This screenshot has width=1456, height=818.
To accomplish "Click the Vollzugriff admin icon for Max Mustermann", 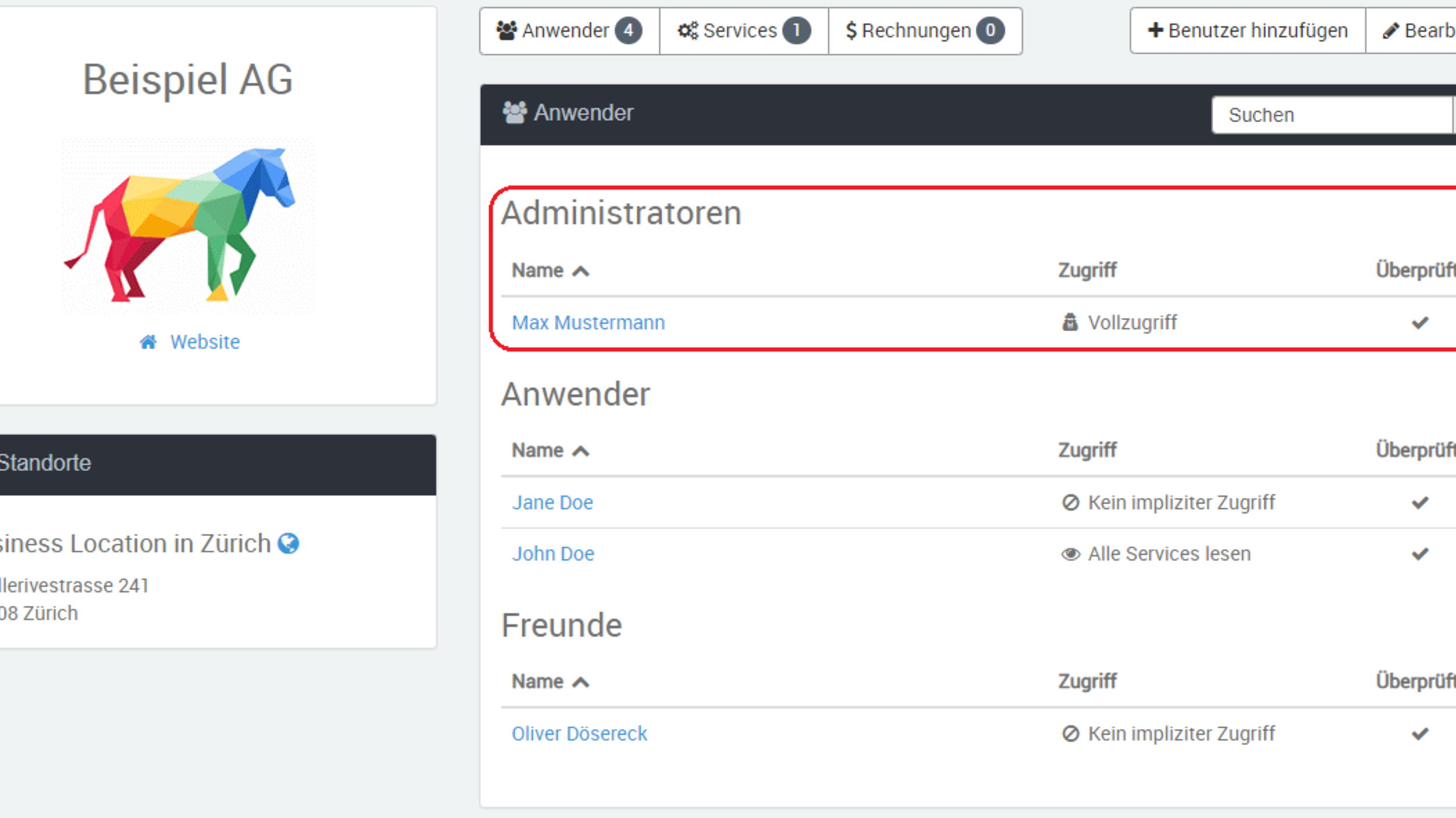I will tap(1070, 322).
